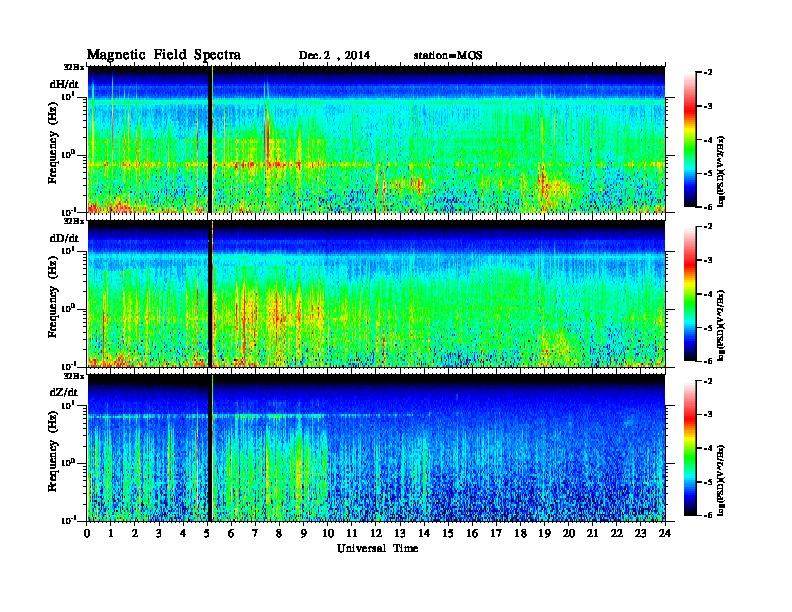792x612 pixels.
Task: Click the "9" hour tick label
Action: click(x=304, y=533)
